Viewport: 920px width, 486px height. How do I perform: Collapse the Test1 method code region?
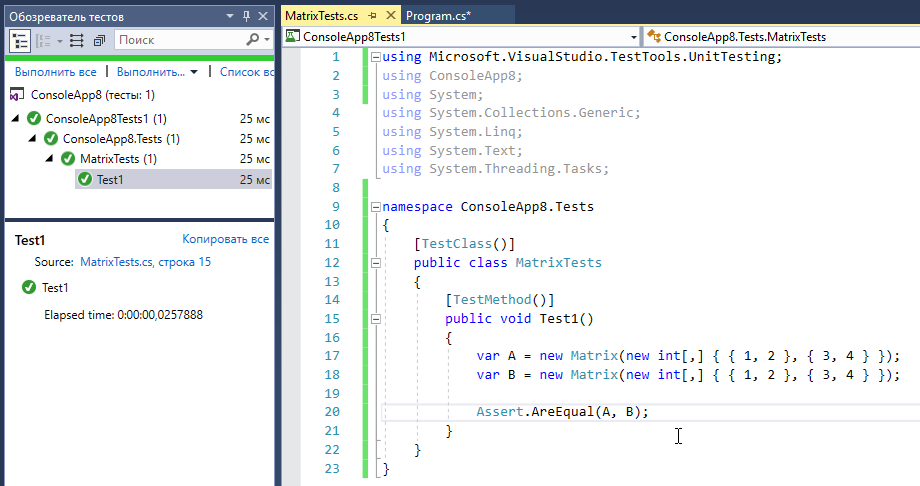click(375, 319)
